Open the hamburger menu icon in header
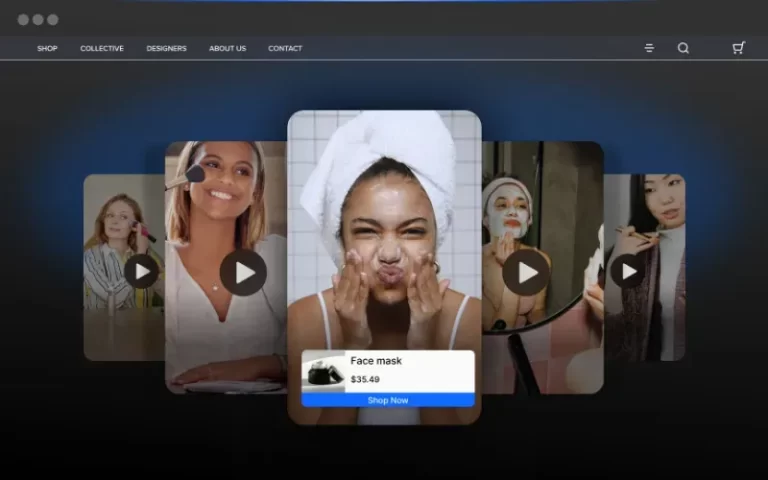The width and height of the screenshot is (768, 480). 649,48
